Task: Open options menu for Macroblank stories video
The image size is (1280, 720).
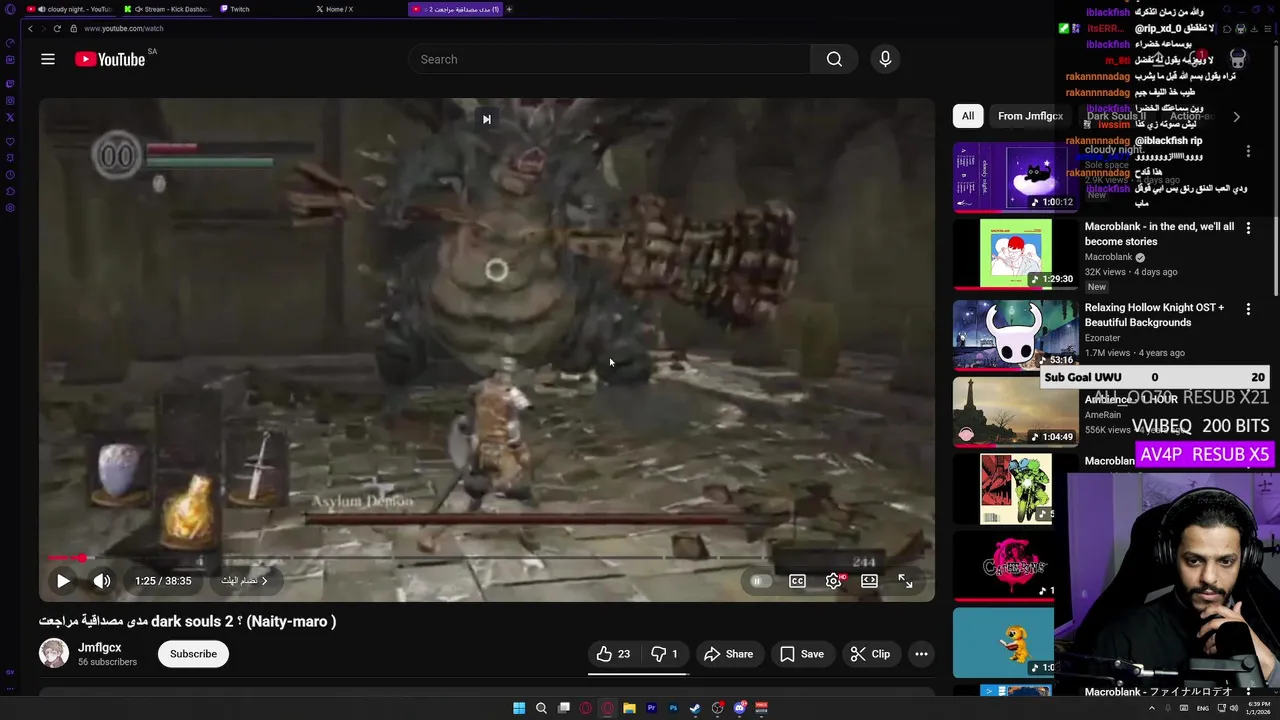Action: (1248, 228)
